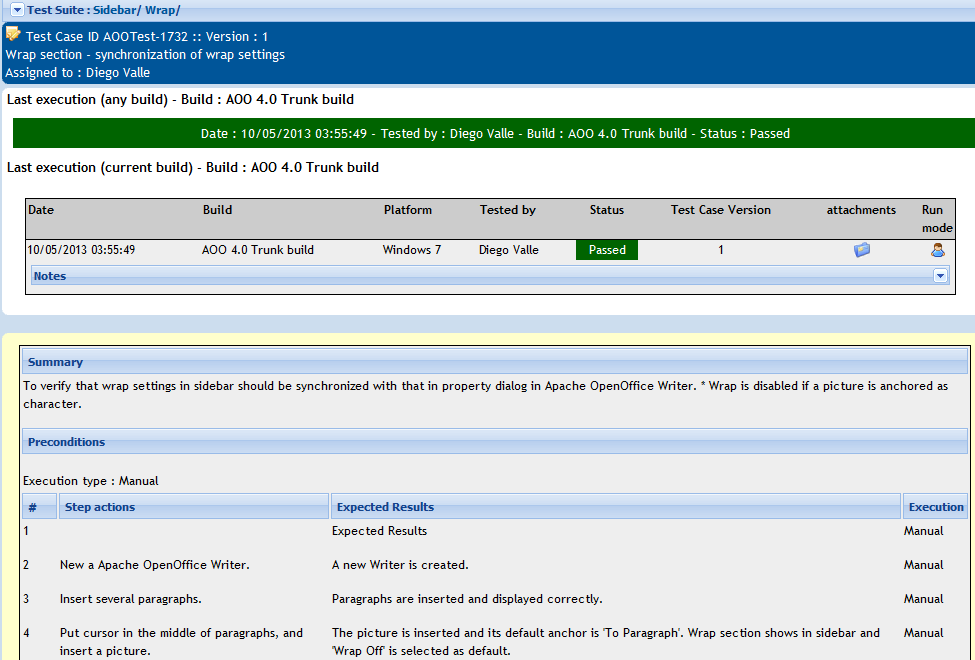Click the test case version value 1
This screenshot has width=975, height=660.
click(x=721, y=249)
